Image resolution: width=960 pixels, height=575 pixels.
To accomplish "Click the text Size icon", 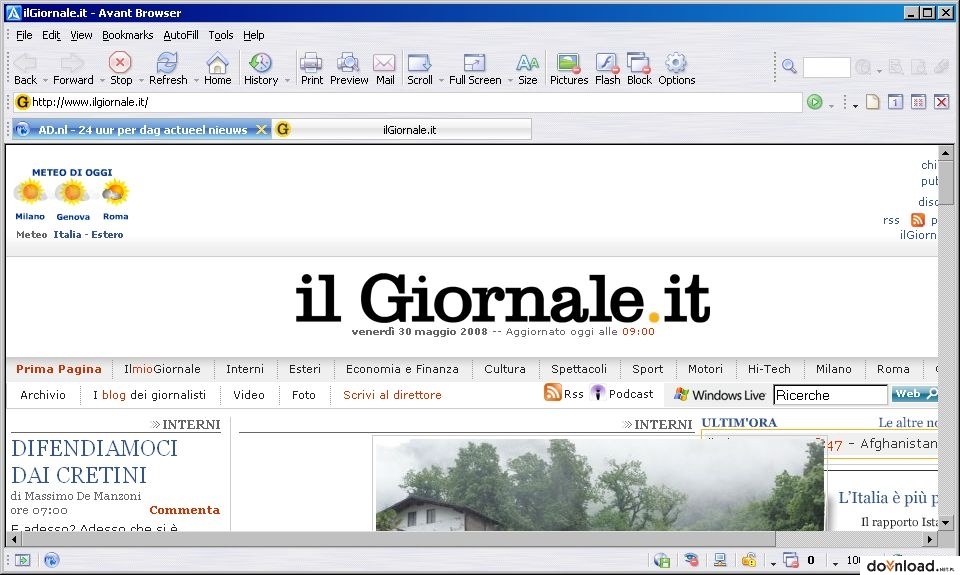I will click(x=527, y=62).
